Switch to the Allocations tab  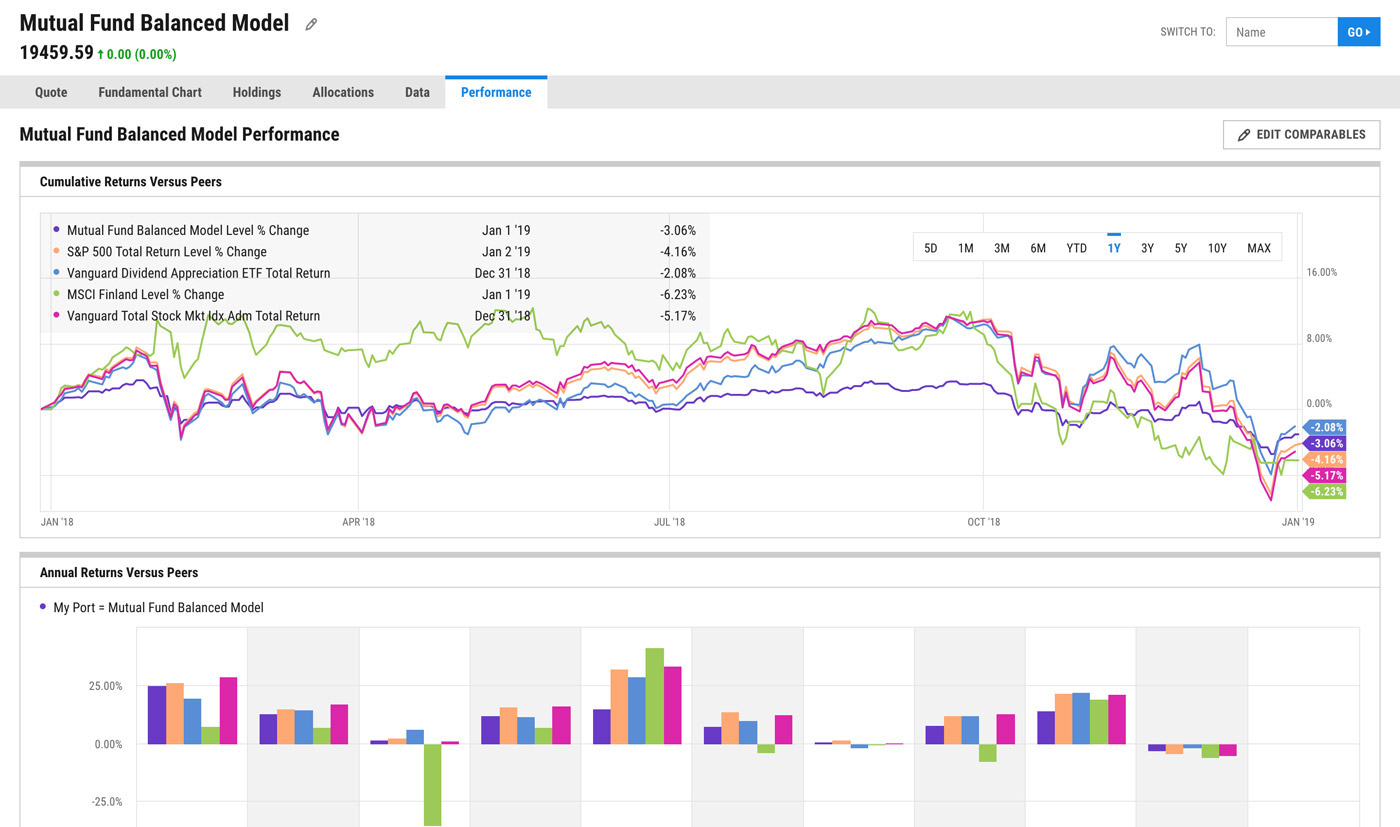[x=343, y=92]
